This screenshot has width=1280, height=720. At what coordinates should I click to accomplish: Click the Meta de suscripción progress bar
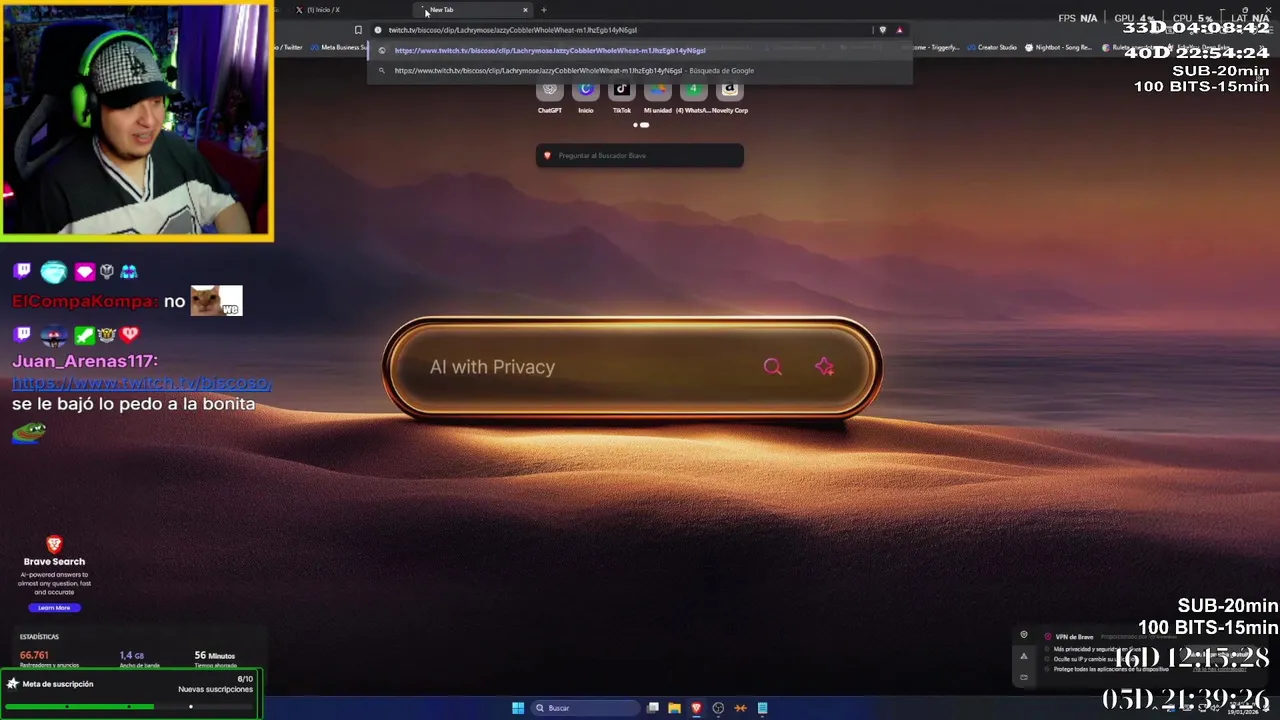click(x=130, y=707)
